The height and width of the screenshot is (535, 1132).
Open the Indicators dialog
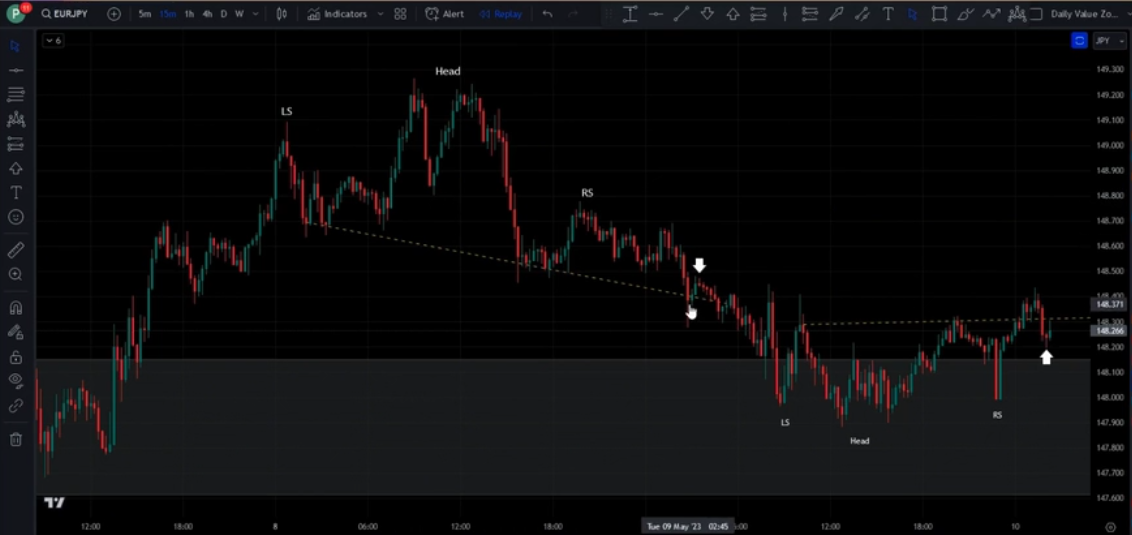coord(337,14)
